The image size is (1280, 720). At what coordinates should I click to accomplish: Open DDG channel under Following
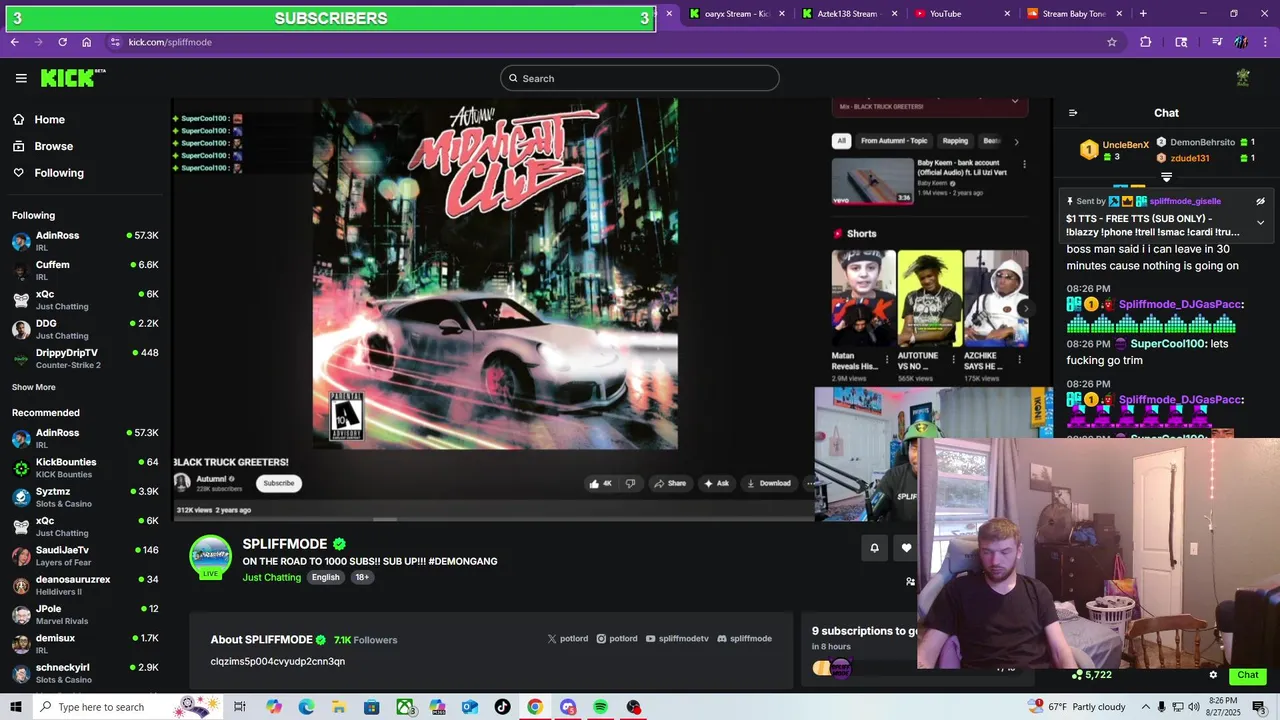85,329
